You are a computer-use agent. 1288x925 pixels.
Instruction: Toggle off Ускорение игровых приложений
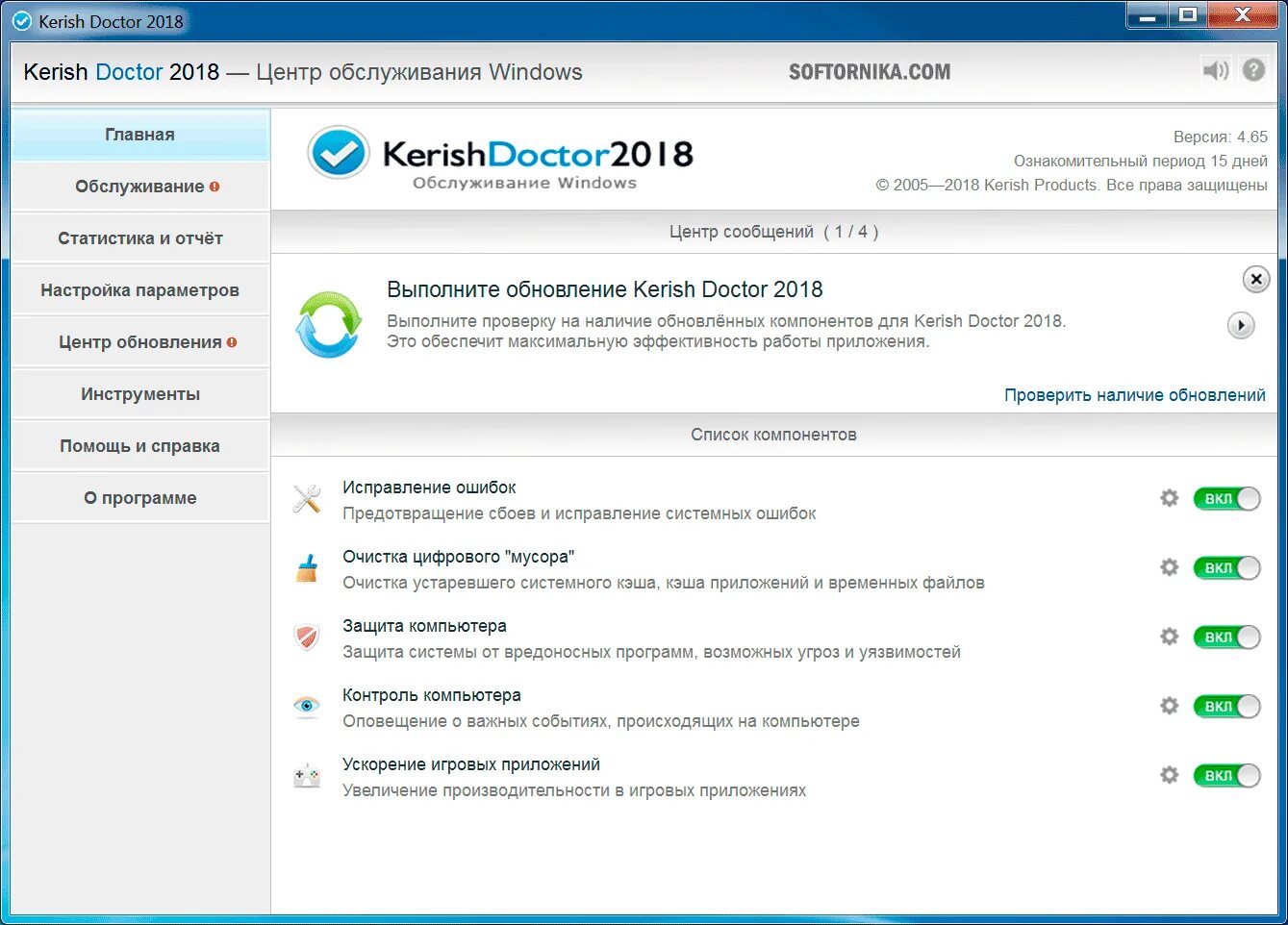[1226, 775]
